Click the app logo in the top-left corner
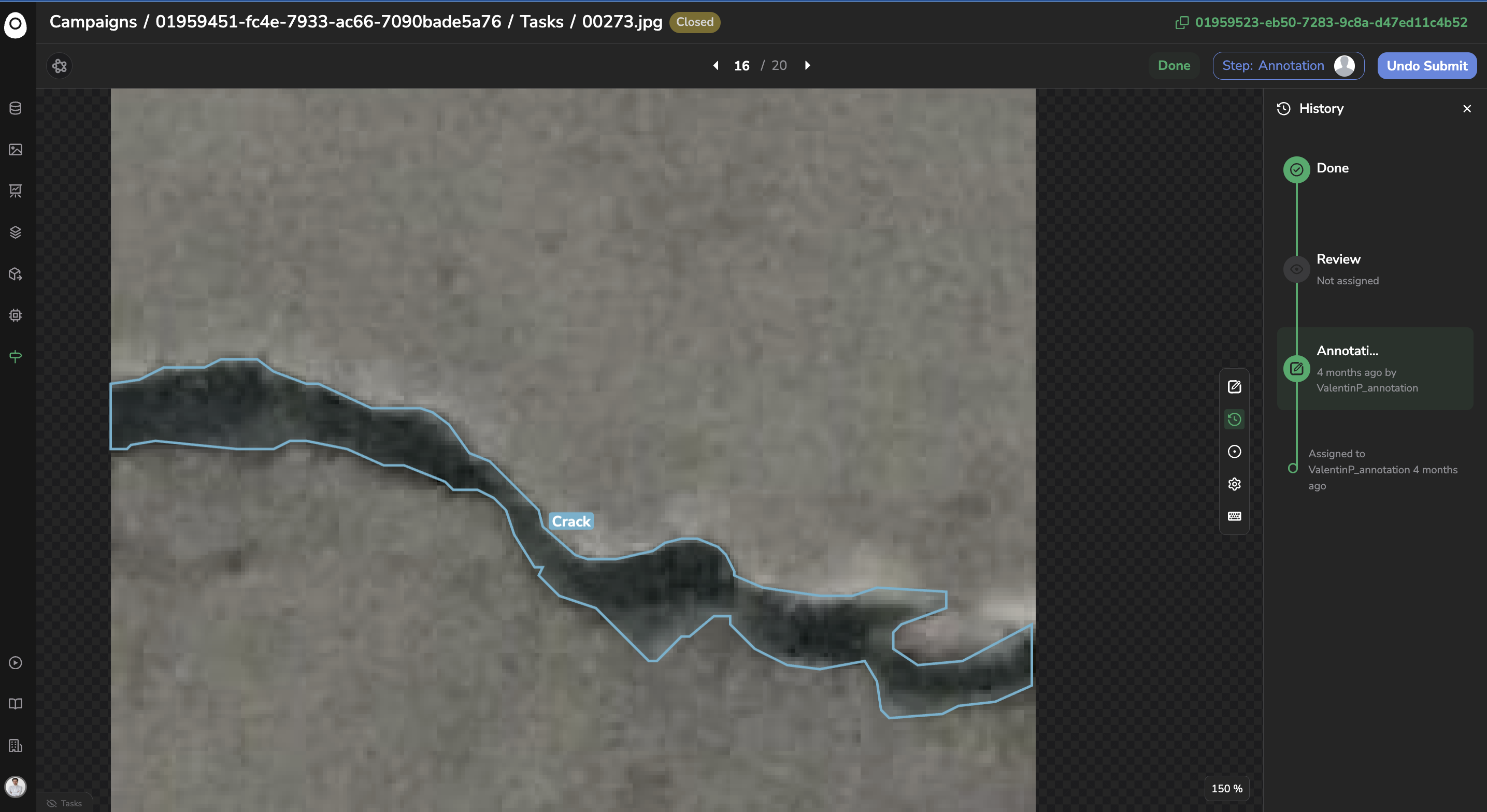Screen dimensions: 1487x812 click(x=16, y=25)
